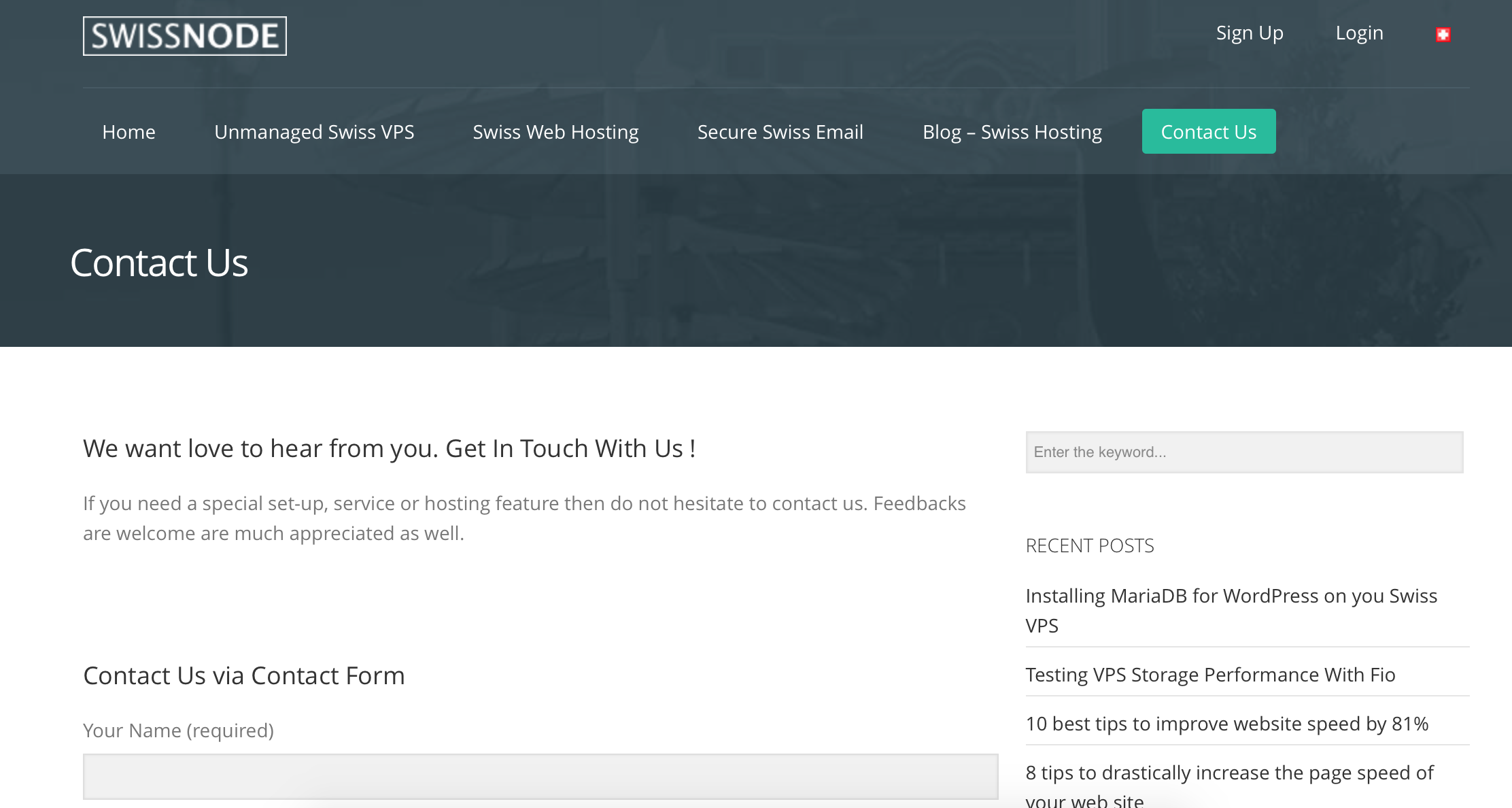The image size is (1512, 808).
Task: Click the SWISSNODE logo
Action: click(x=185, y=36)
